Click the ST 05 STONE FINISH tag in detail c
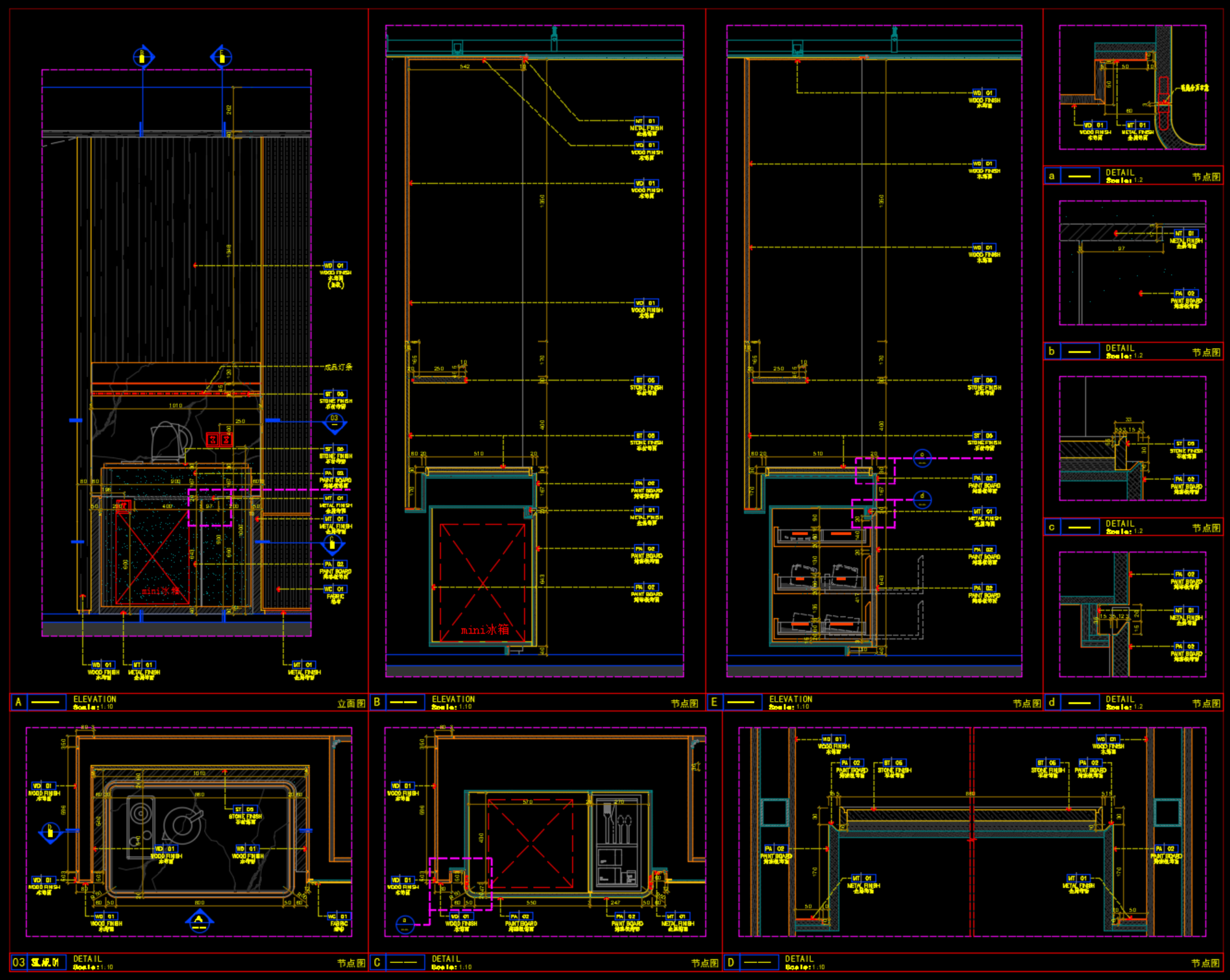 pyautogui.click(x=1186, y=449)
